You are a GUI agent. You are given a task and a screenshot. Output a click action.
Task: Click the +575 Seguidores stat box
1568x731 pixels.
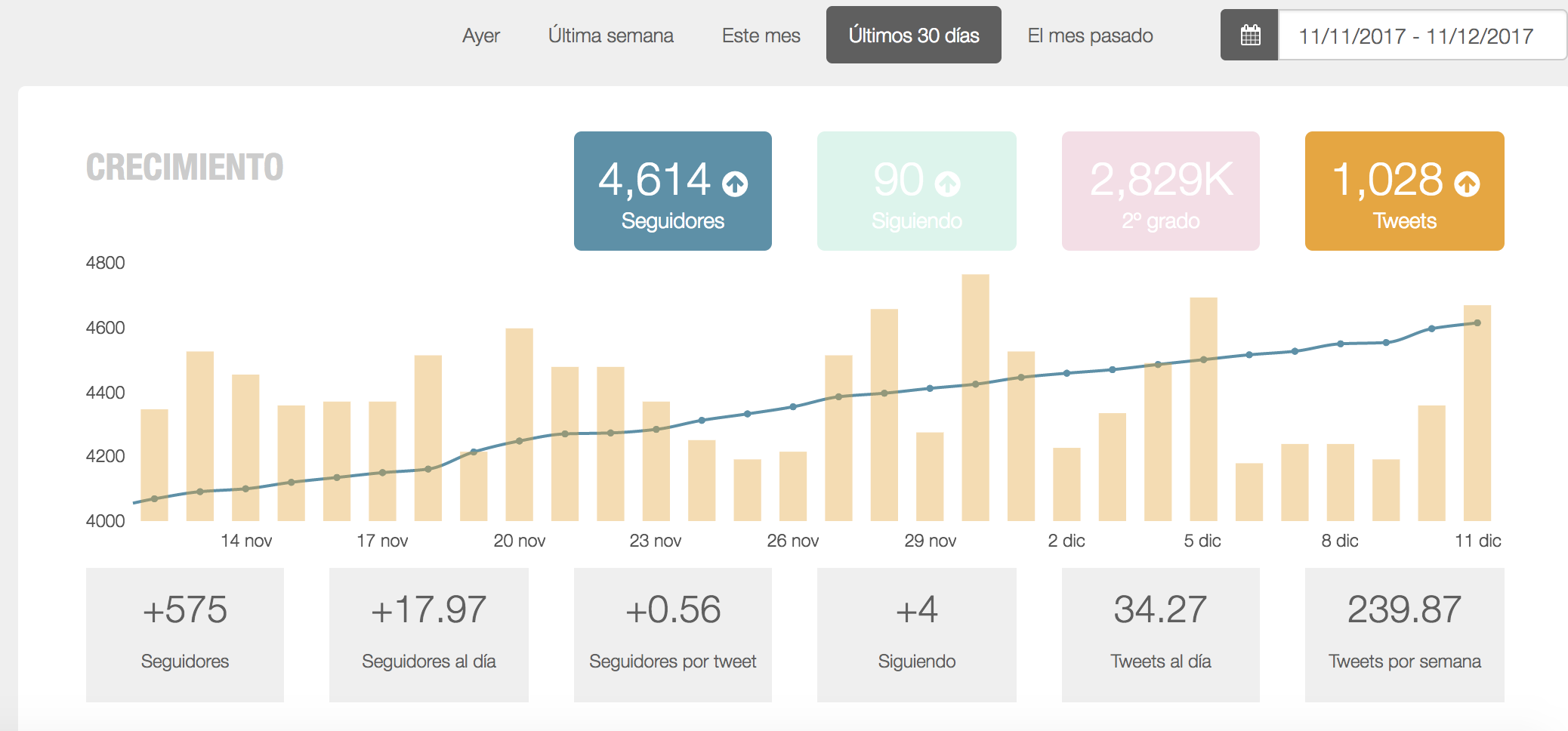185,635
